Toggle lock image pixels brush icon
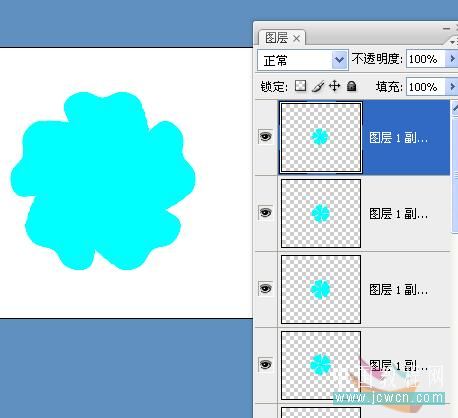This screenshot has width=458, height=418. tap(318, 87)
